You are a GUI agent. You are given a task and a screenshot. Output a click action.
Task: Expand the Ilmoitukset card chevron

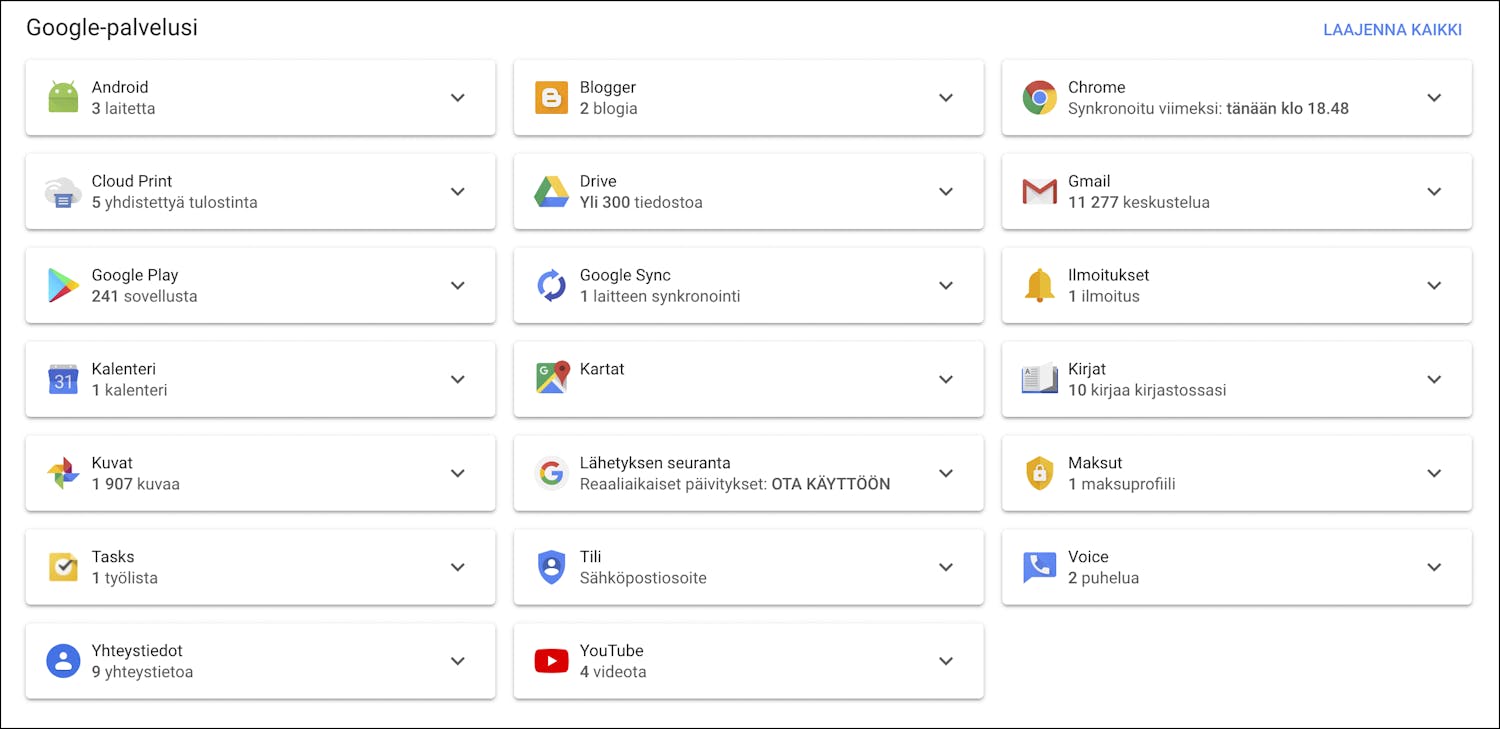(x=1434, y=286)
